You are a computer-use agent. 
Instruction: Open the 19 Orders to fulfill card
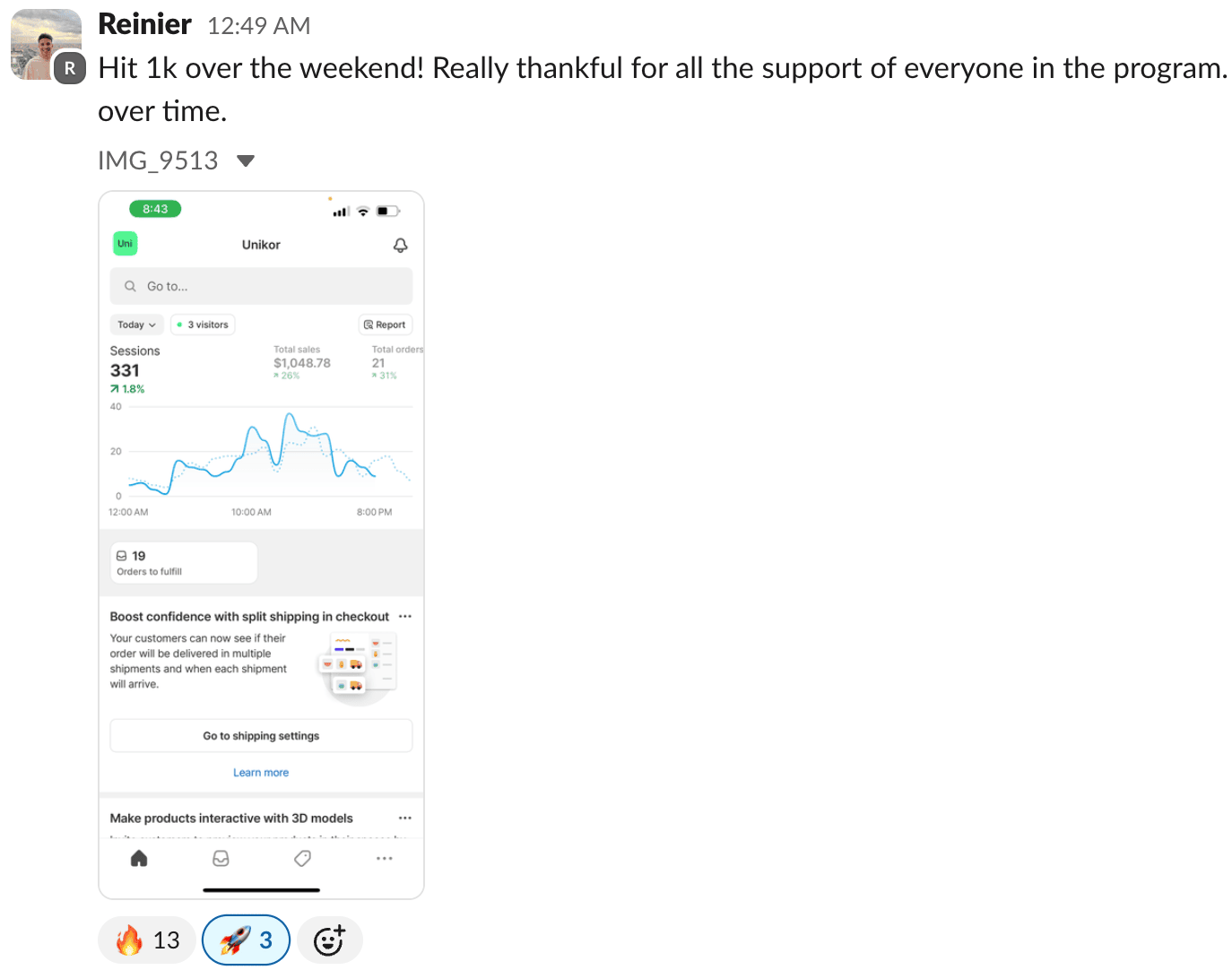(184, 563)
